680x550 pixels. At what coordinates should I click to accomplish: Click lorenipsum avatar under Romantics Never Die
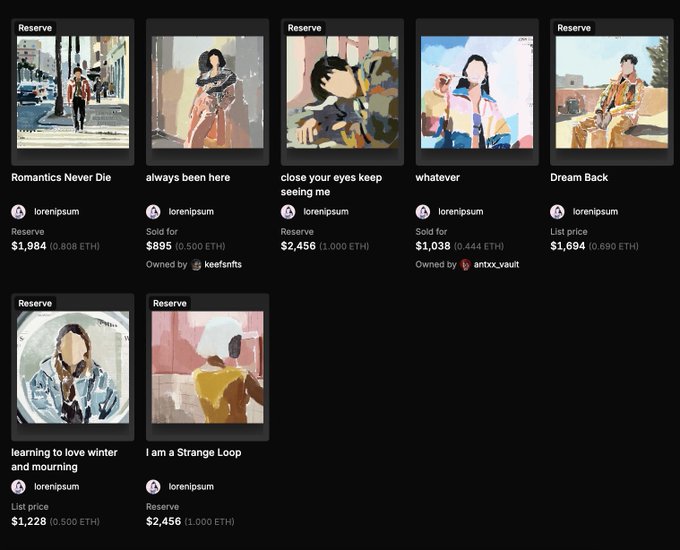point(19,212)
